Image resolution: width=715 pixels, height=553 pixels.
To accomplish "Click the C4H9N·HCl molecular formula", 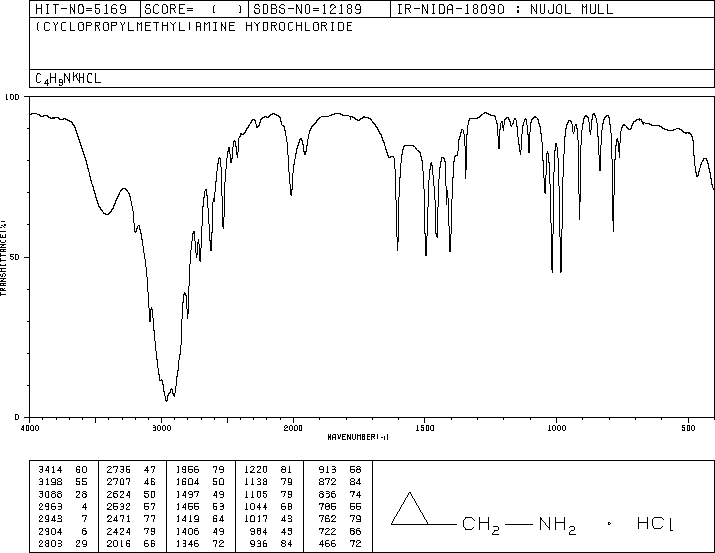I will (x=68, y=79).
